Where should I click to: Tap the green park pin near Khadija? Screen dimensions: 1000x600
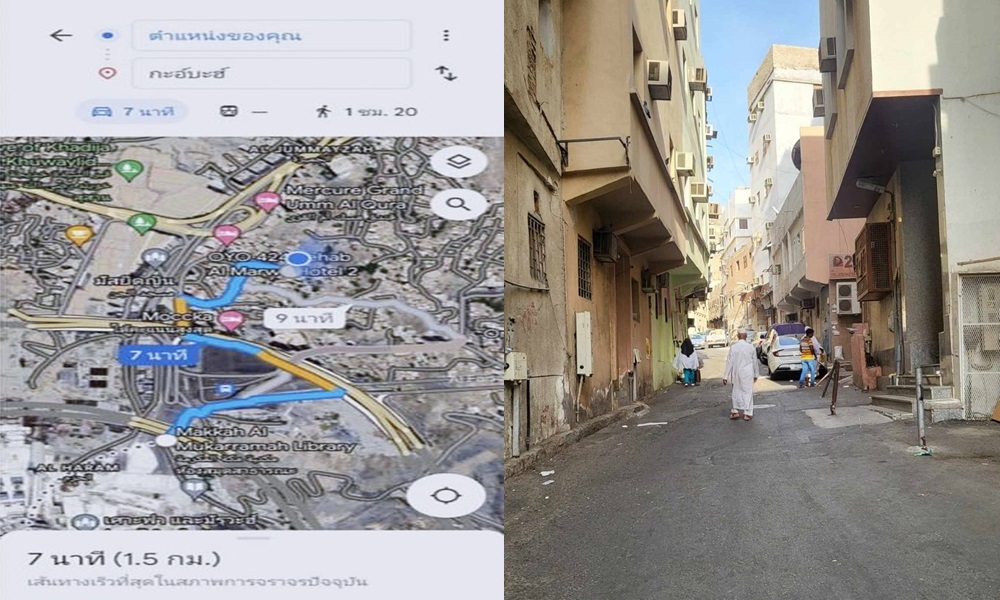(x=129, y=170)
